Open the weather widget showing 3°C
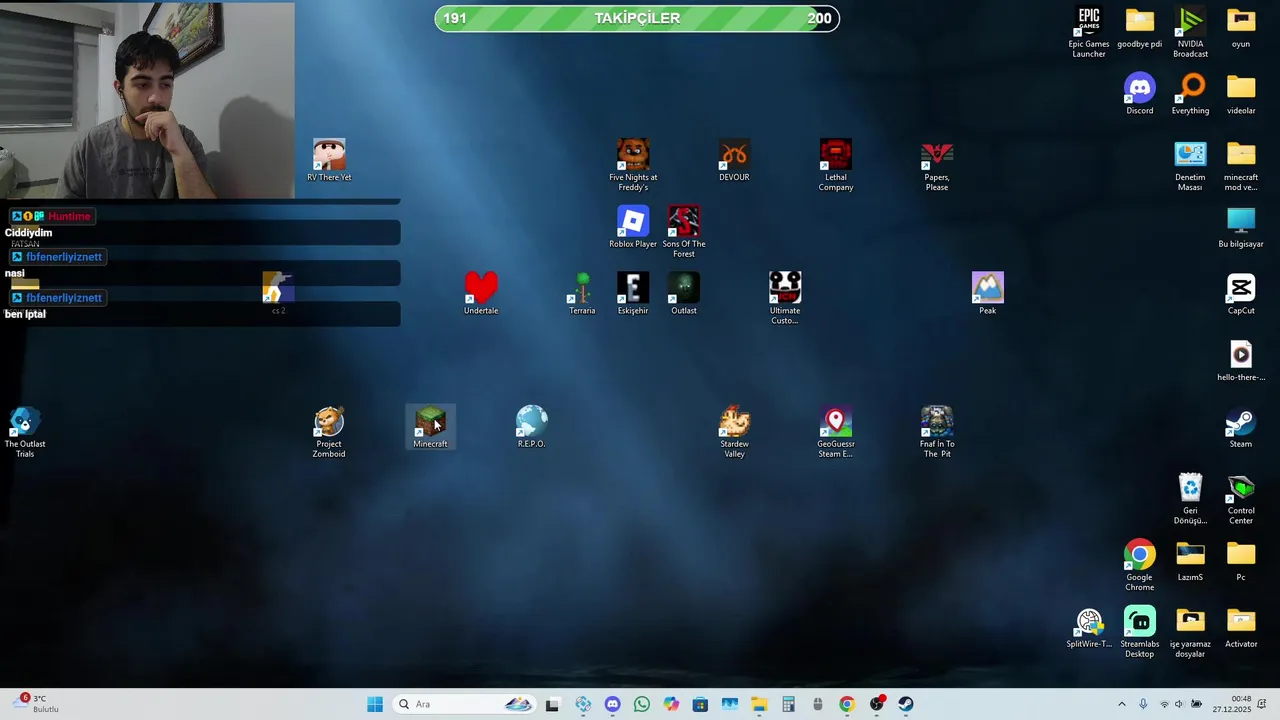This screenshot has height=720, width=1280. tap(34, 704)
